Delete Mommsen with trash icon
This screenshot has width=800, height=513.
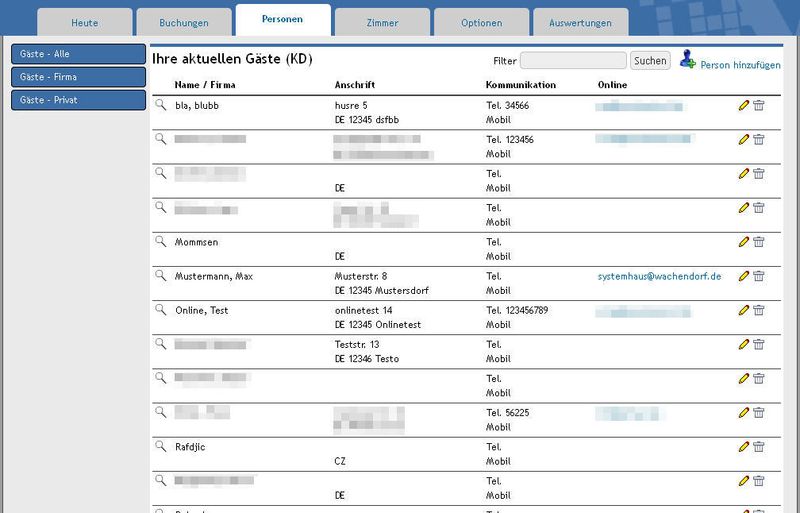759,241
